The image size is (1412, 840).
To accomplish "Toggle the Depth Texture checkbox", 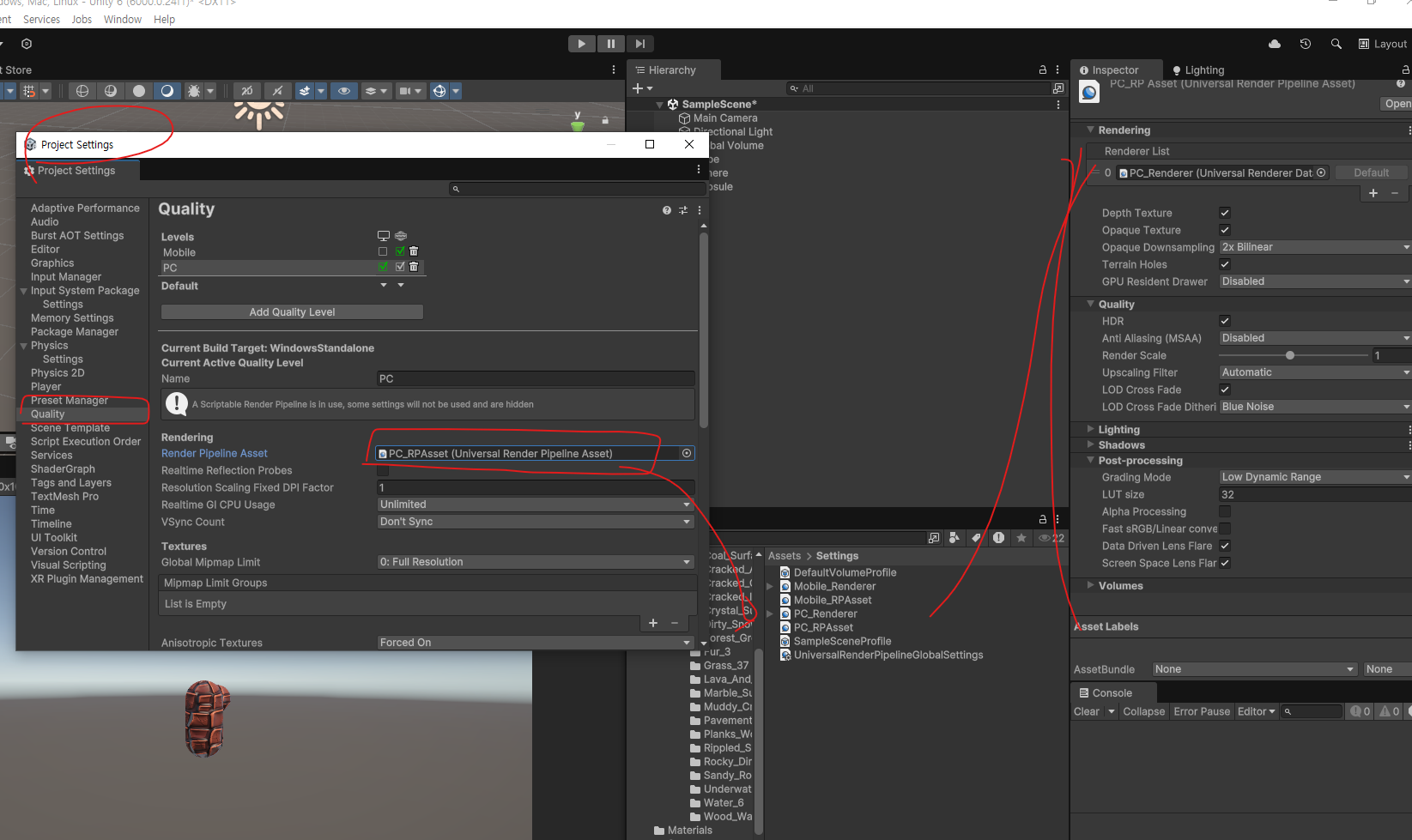I will (1225, 213).
